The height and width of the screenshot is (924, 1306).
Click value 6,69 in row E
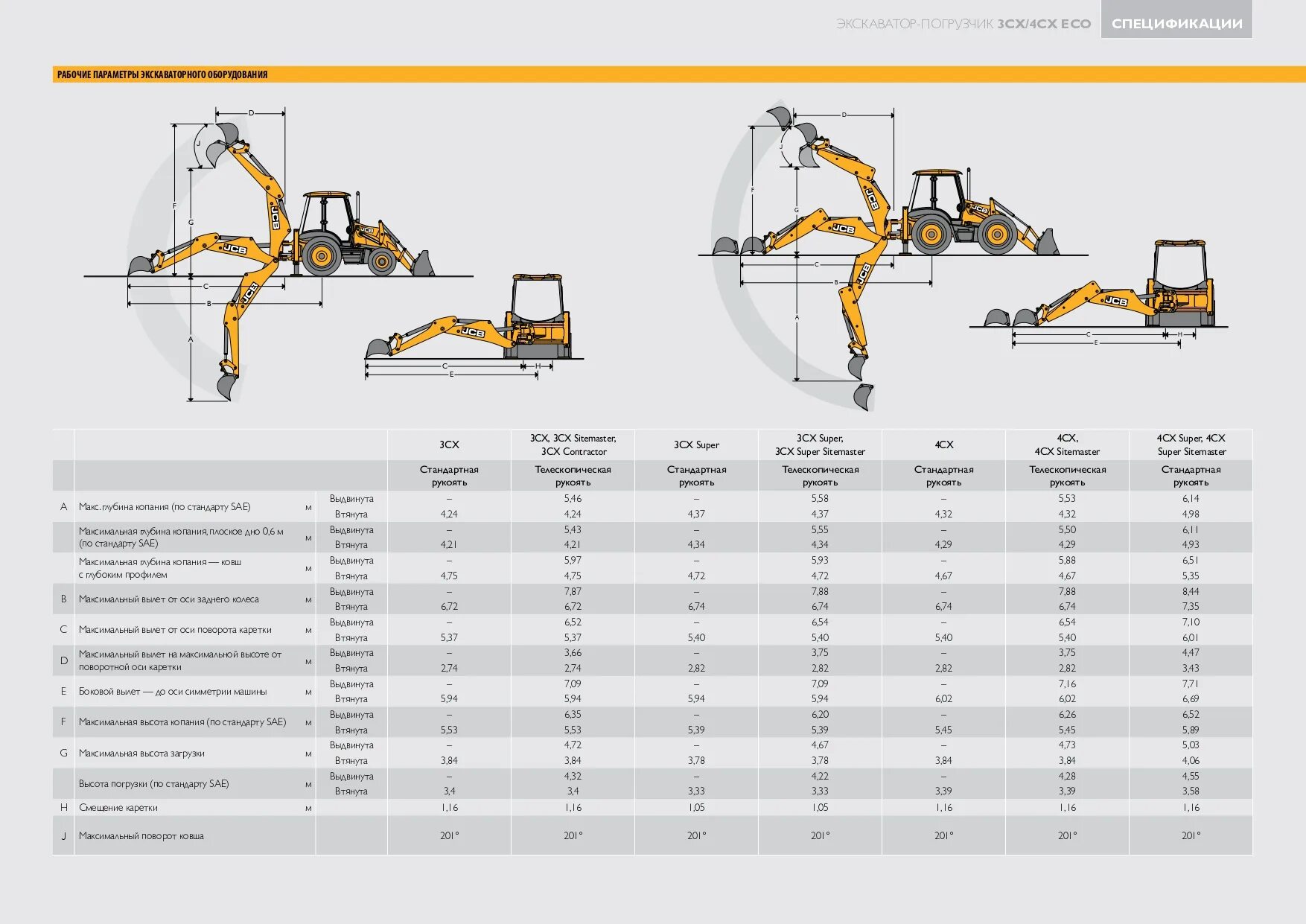tap(1191, 698)
